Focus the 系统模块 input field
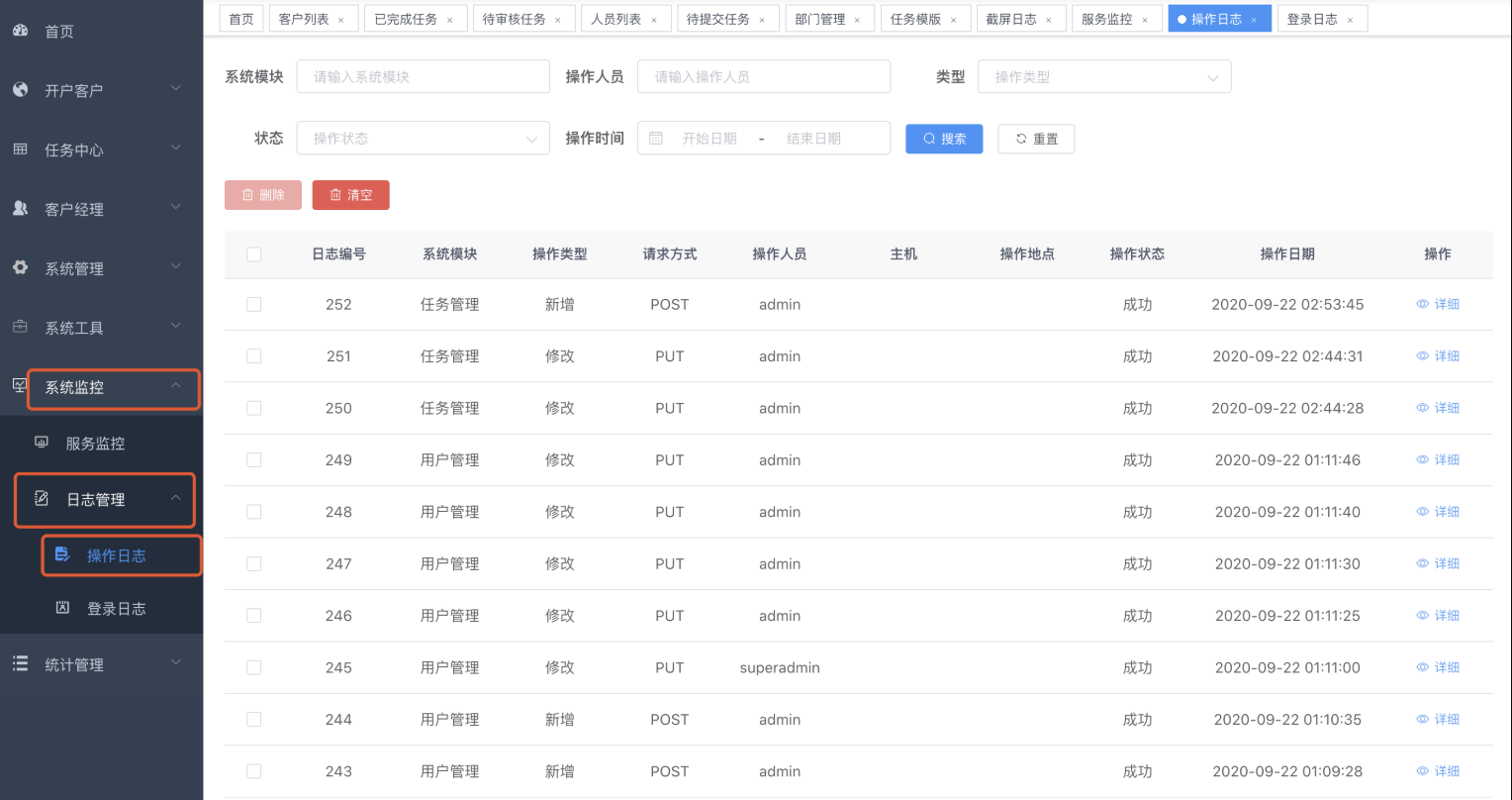1512x800 pixels. coord(423,76)
